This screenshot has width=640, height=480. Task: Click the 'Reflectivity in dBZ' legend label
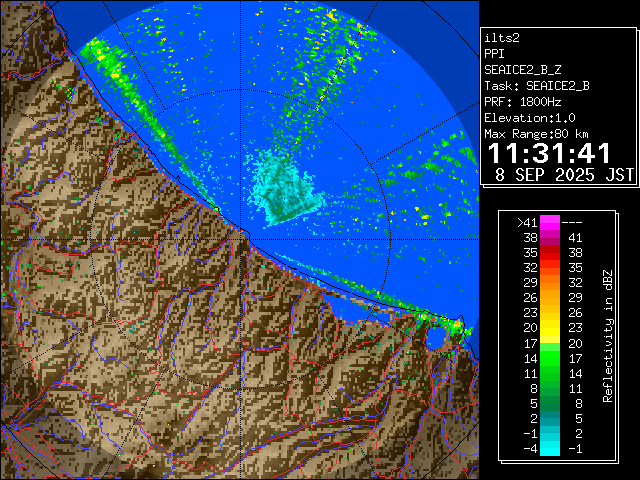(607, 335)
